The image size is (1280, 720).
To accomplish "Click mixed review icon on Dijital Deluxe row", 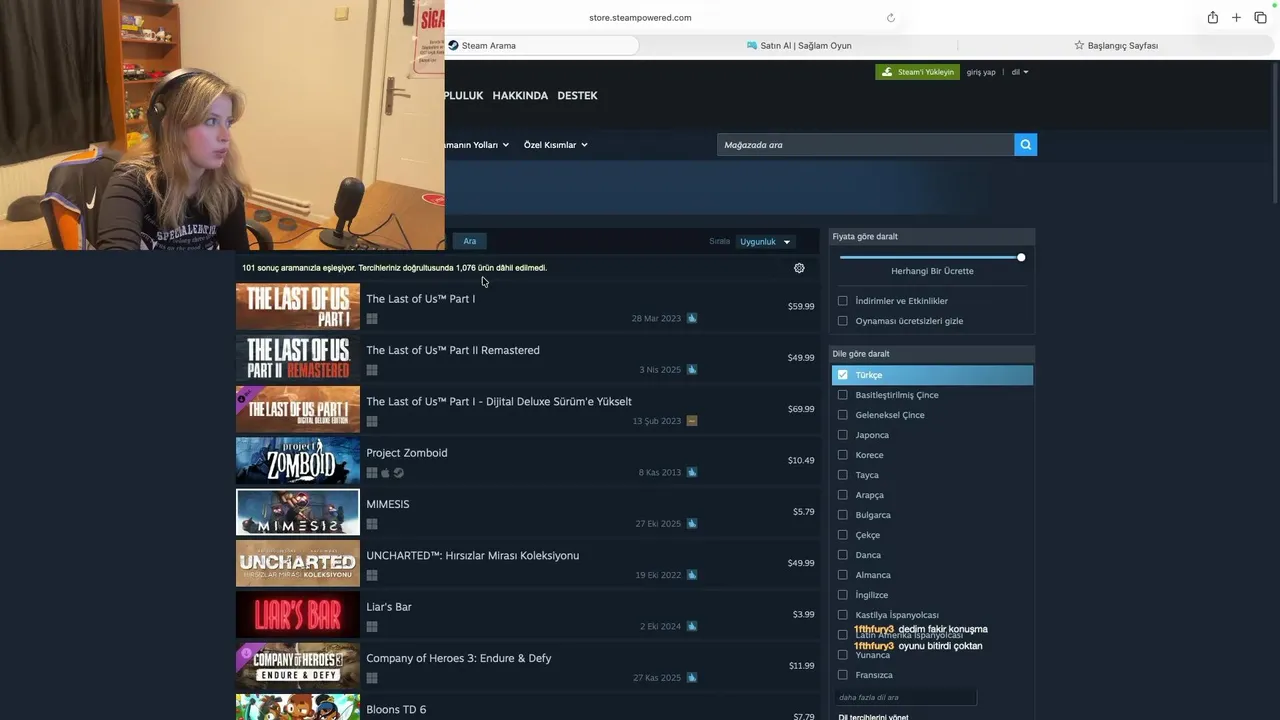I will pos(692,421).
